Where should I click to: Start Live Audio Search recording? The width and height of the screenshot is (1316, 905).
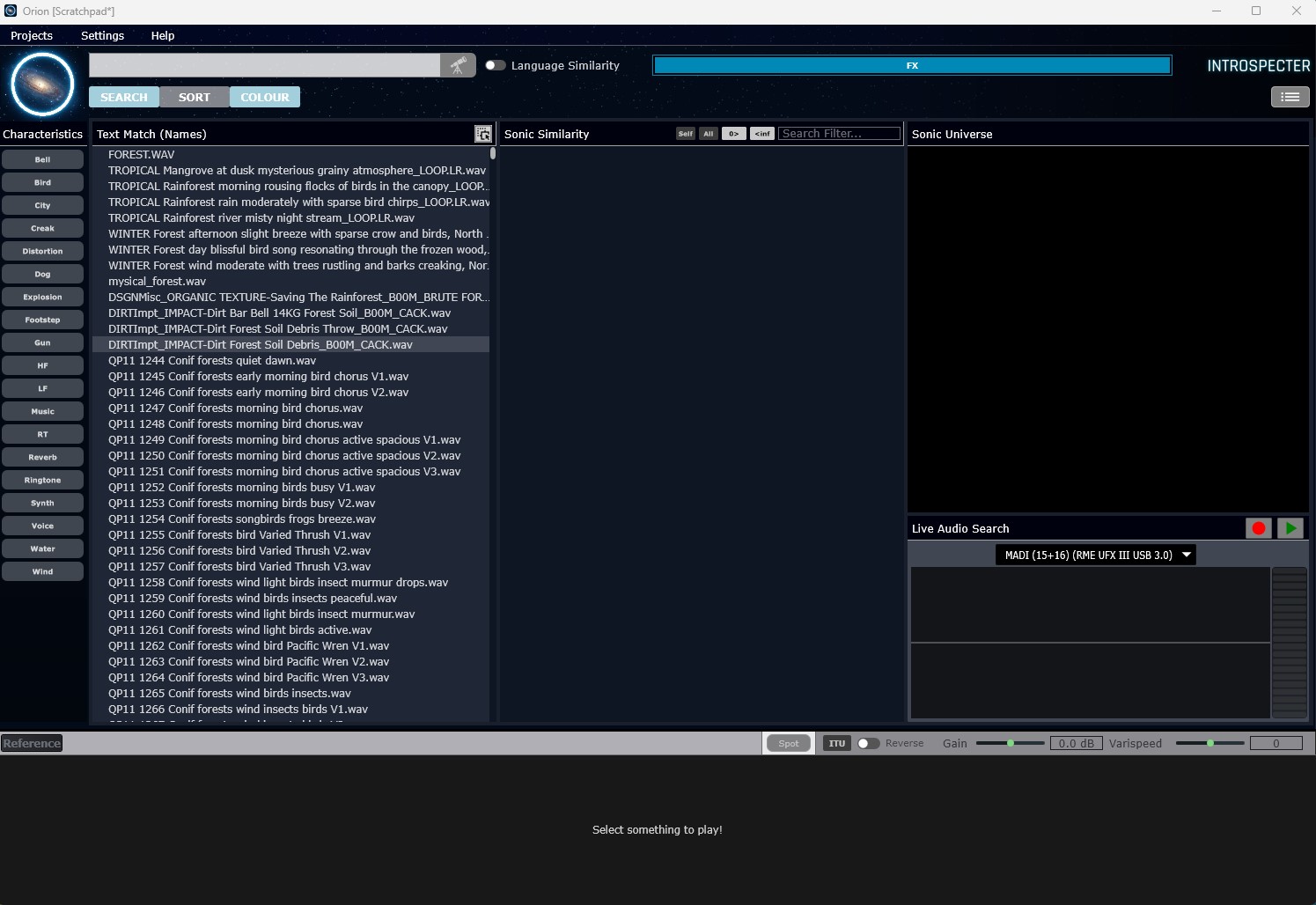[x=1258, y=528]
